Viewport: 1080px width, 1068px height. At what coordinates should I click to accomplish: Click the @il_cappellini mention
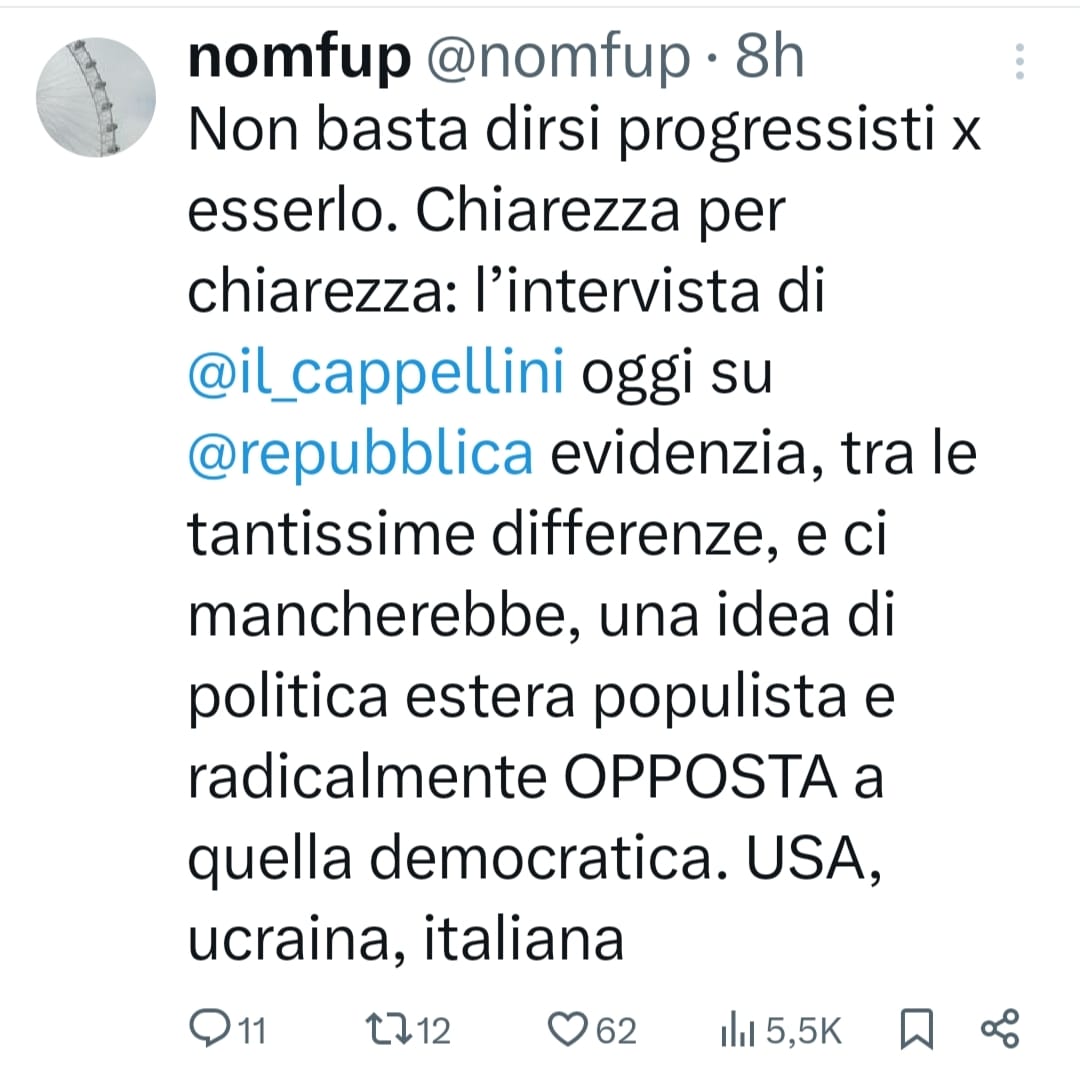(x=377, y=377)
